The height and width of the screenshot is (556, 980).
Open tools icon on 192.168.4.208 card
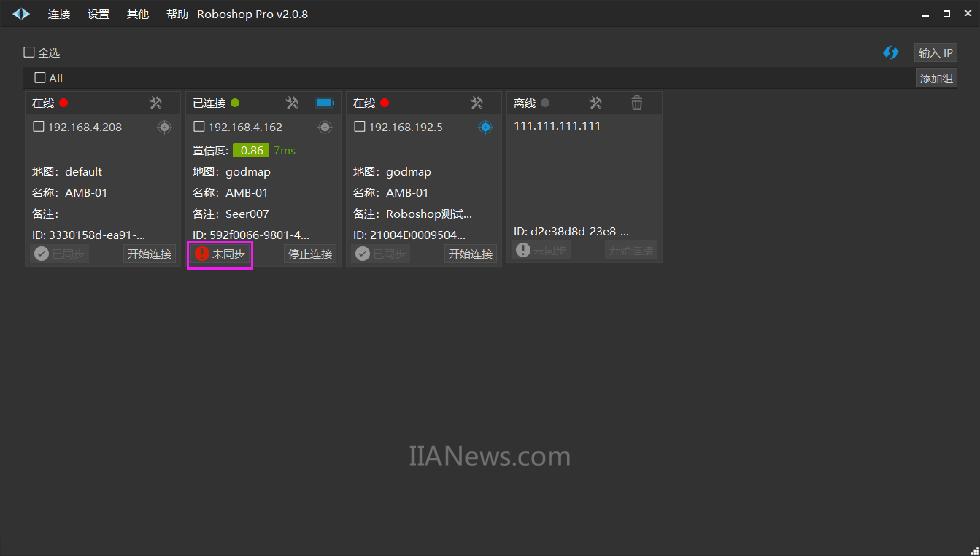click(x=156, y=103)
